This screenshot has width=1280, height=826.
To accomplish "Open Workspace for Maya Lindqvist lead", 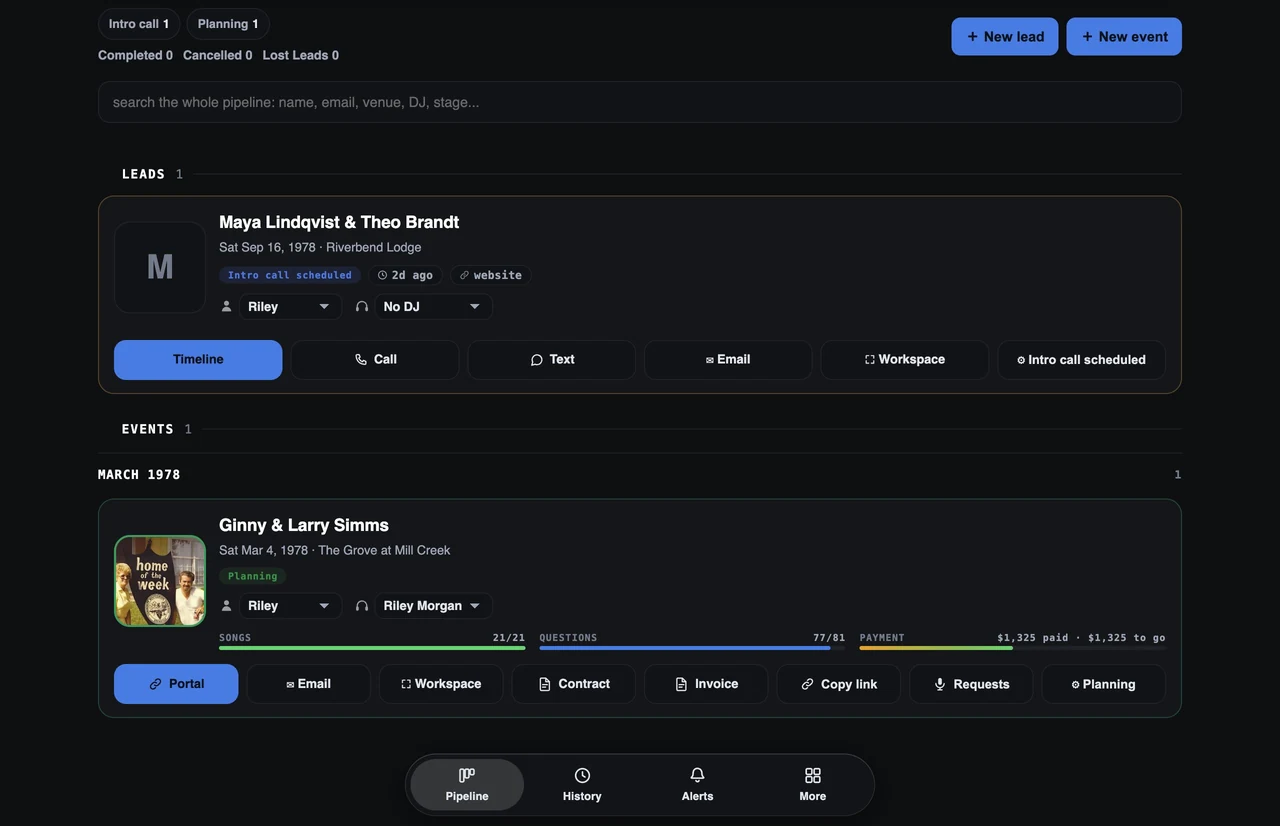I will [x=904, y=359].
